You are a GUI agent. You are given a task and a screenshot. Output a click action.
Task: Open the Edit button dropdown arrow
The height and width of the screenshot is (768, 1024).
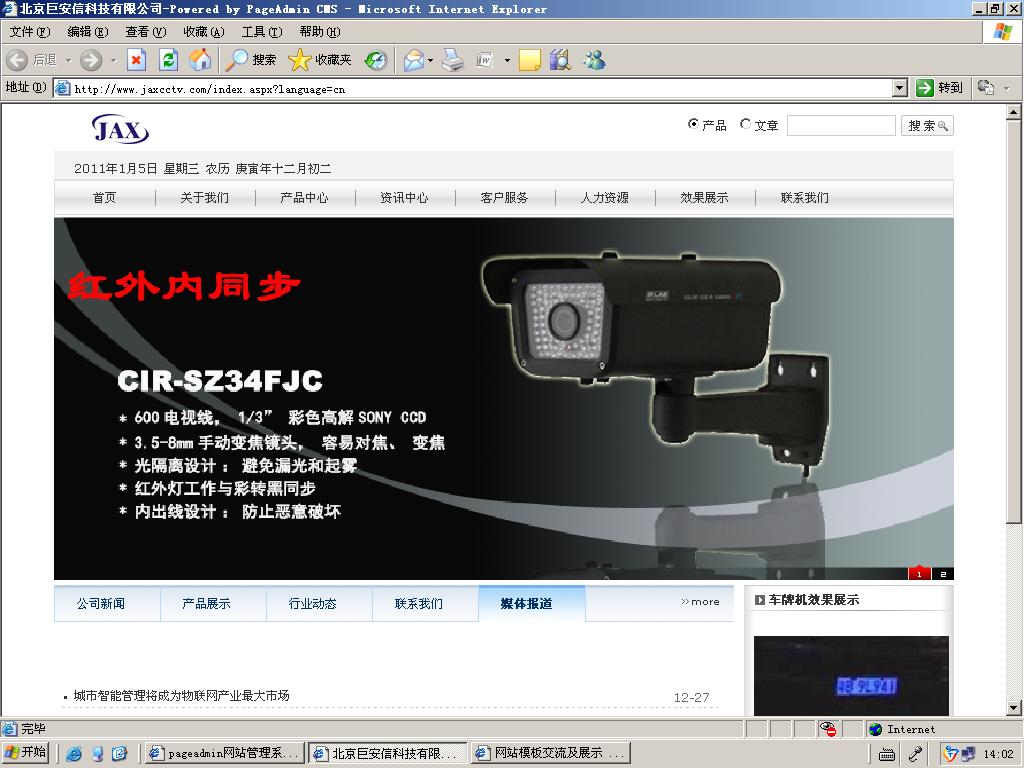pyautogui.click(x=507, y=60)
